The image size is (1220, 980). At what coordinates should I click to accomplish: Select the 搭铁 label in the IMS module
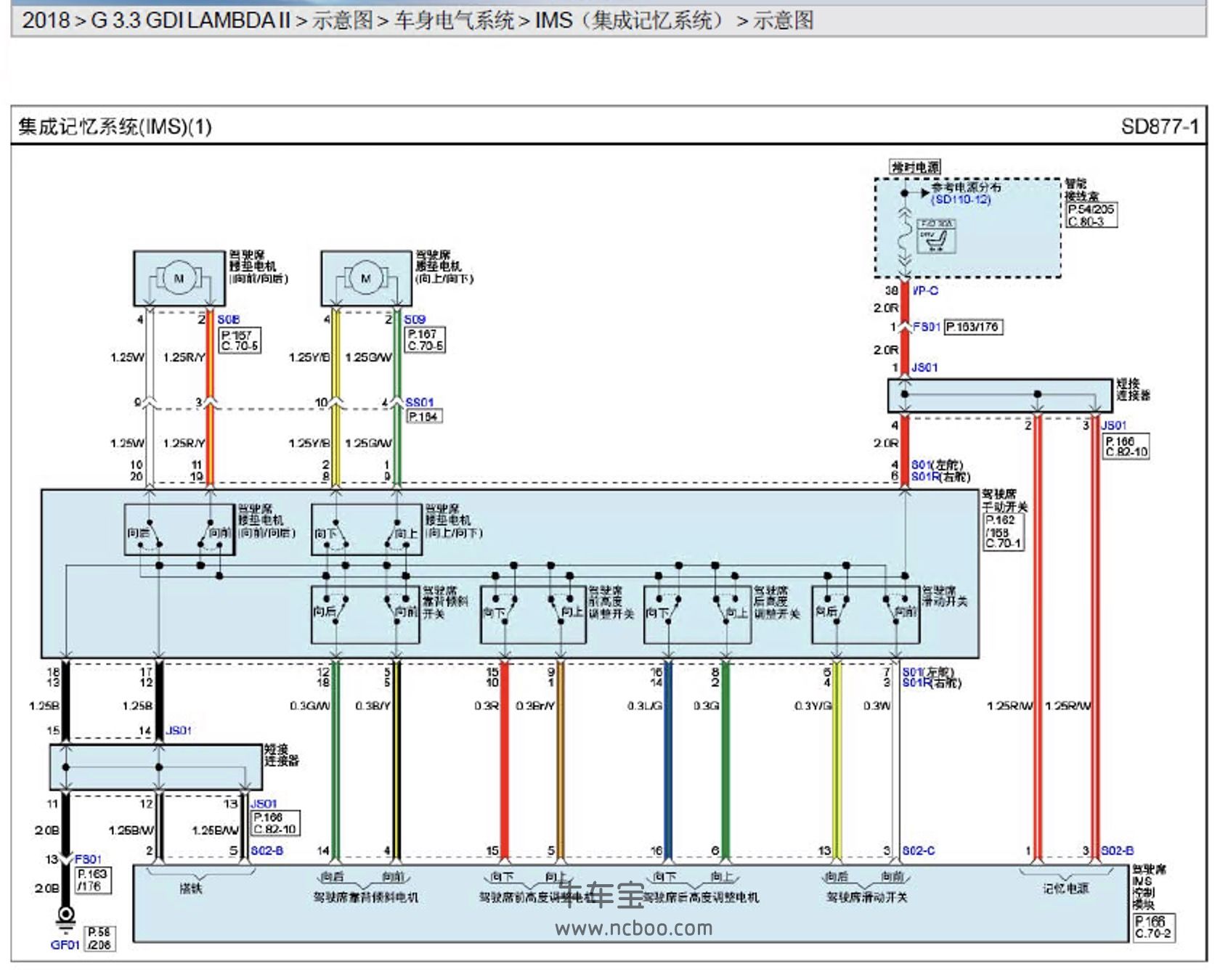point(190,888)
